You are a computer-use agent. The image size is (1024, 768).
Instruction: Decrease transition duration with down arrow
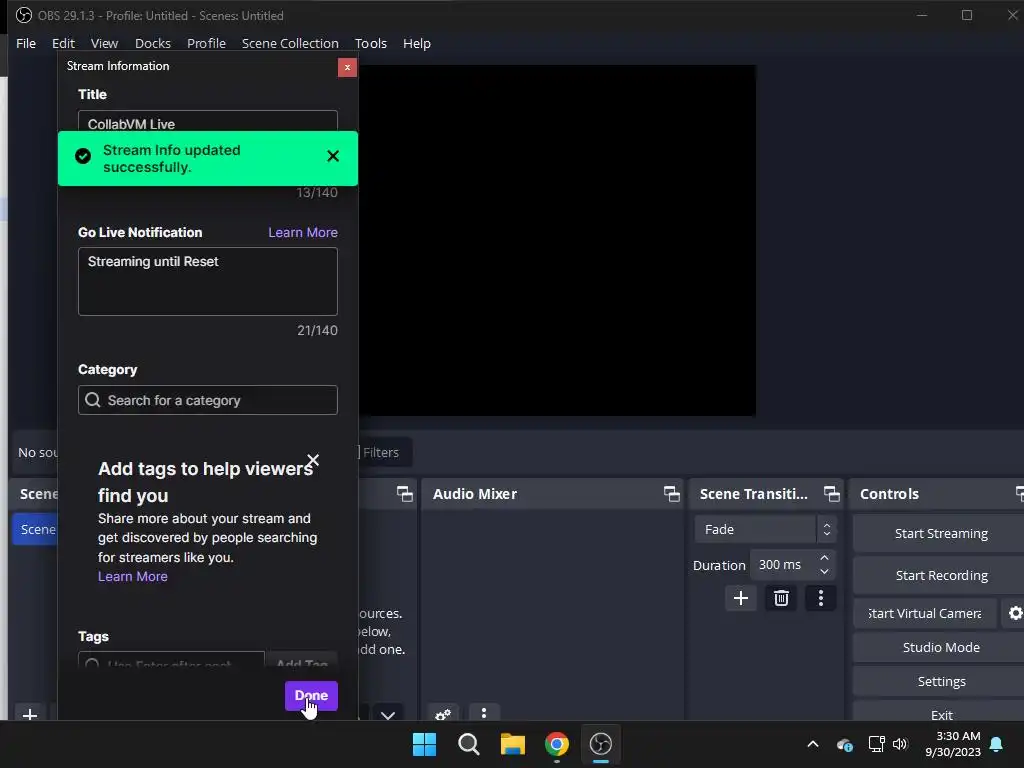824,572
